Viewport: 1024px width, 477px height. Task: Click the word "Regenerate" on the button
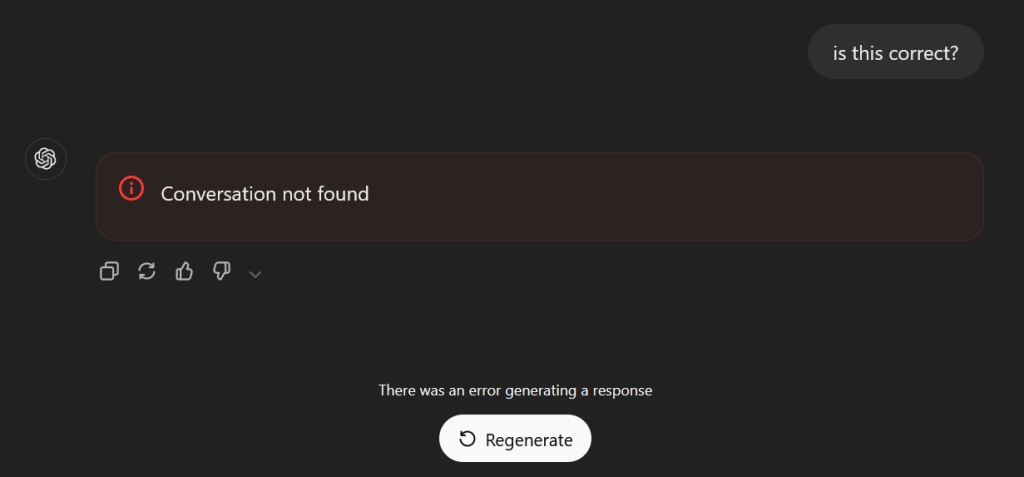coord(529,440)
